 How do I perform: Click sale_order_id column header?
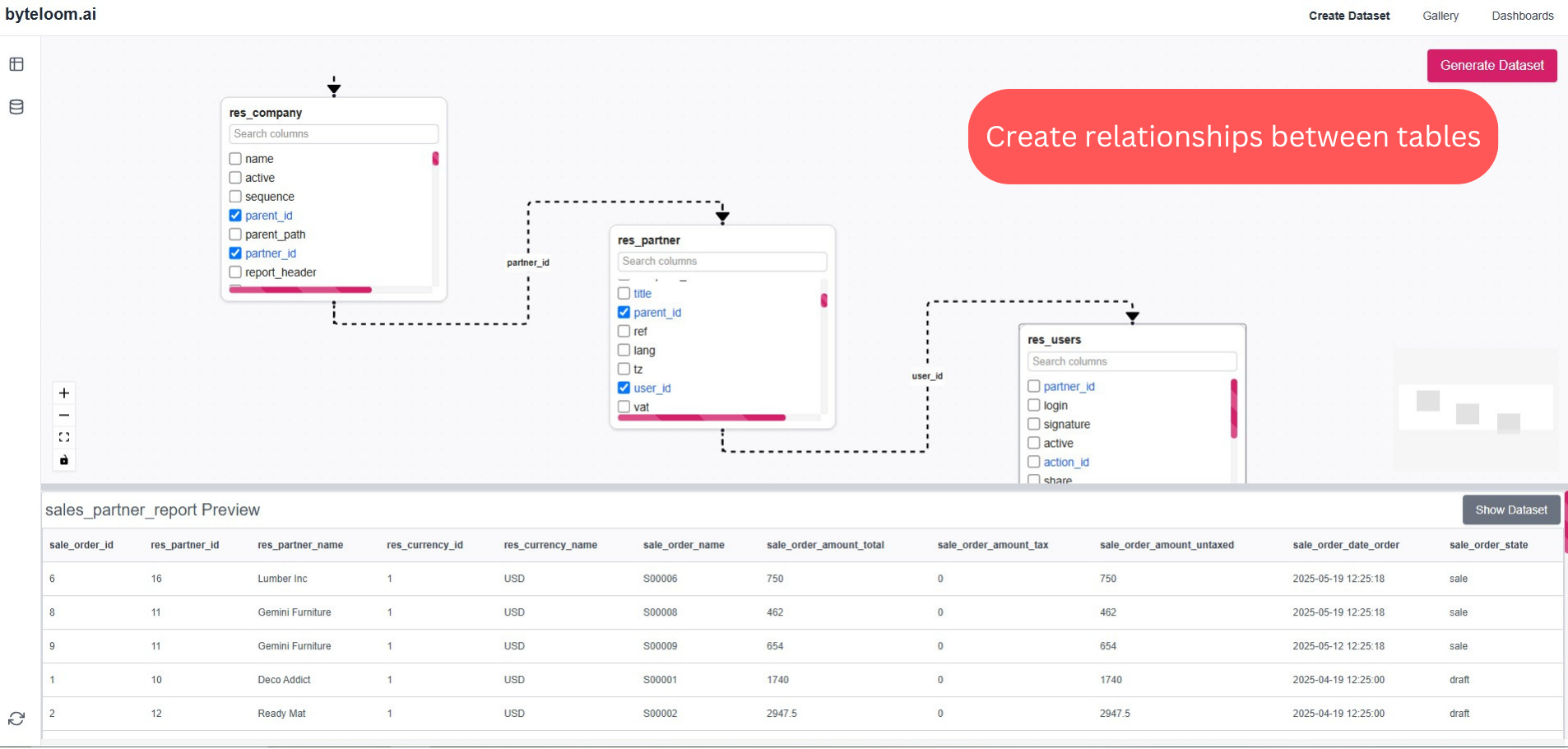coord(81,546)
